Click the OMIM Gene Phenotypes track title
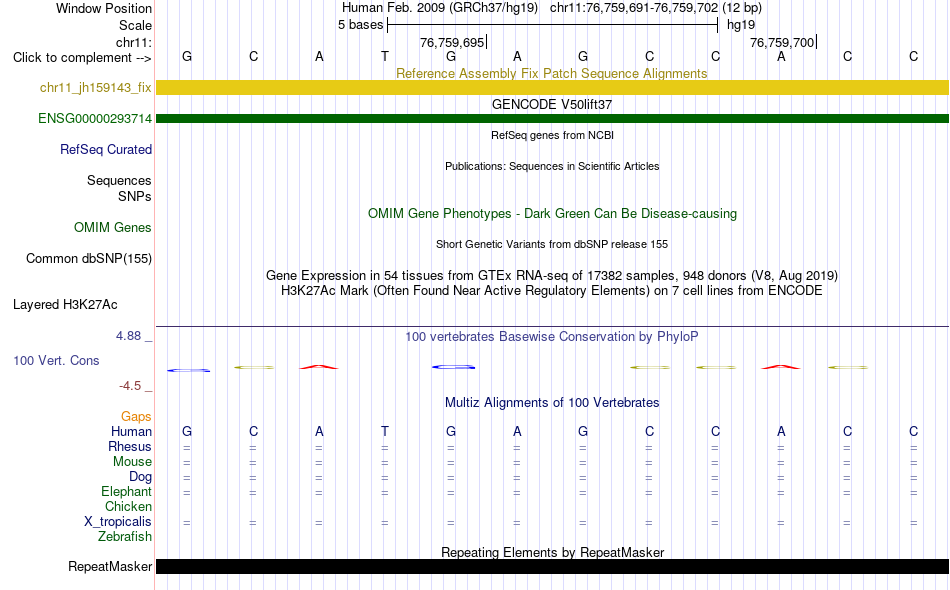 point(552,213)
